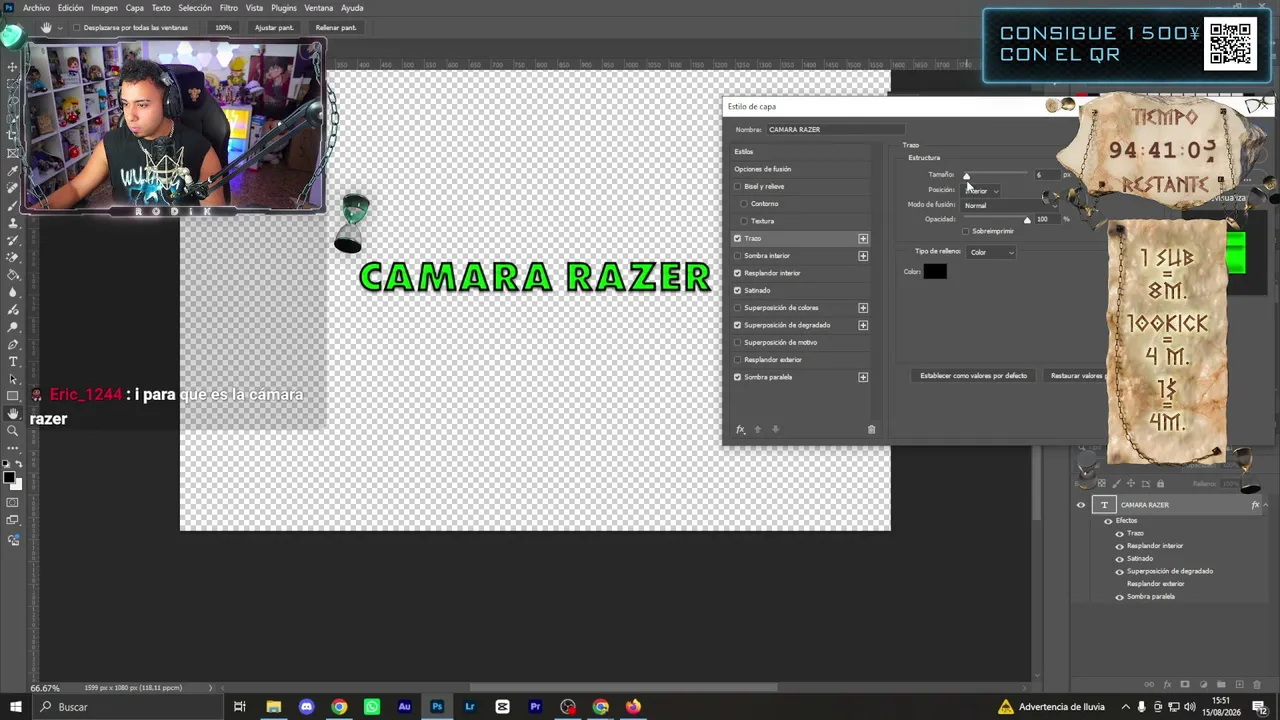This screenshot has height=720, width=1280.
Task: Open WhatsApp from the taskbar
Action: click(372, 707)
